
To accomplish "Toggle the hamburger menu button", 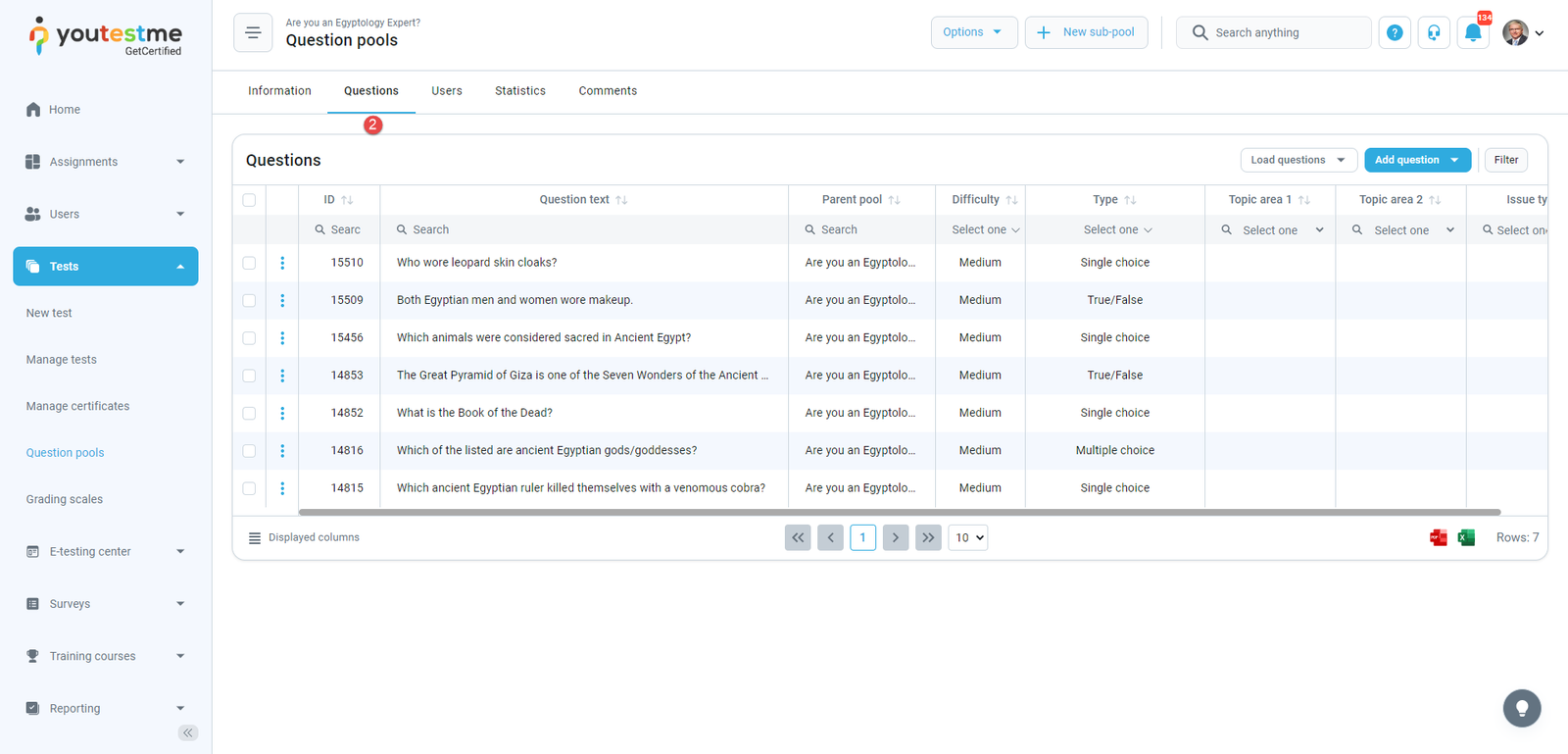I will click(x=253, y=32).
